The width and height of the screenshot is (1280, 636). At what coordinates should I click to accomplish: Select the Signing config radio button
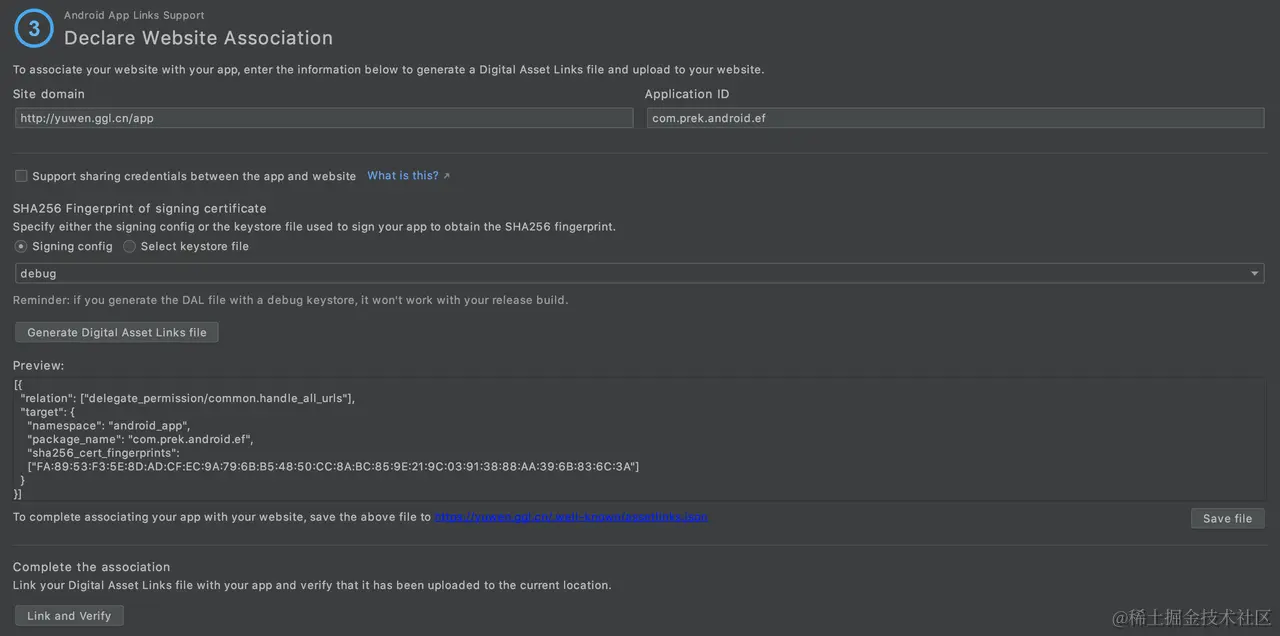21,246
